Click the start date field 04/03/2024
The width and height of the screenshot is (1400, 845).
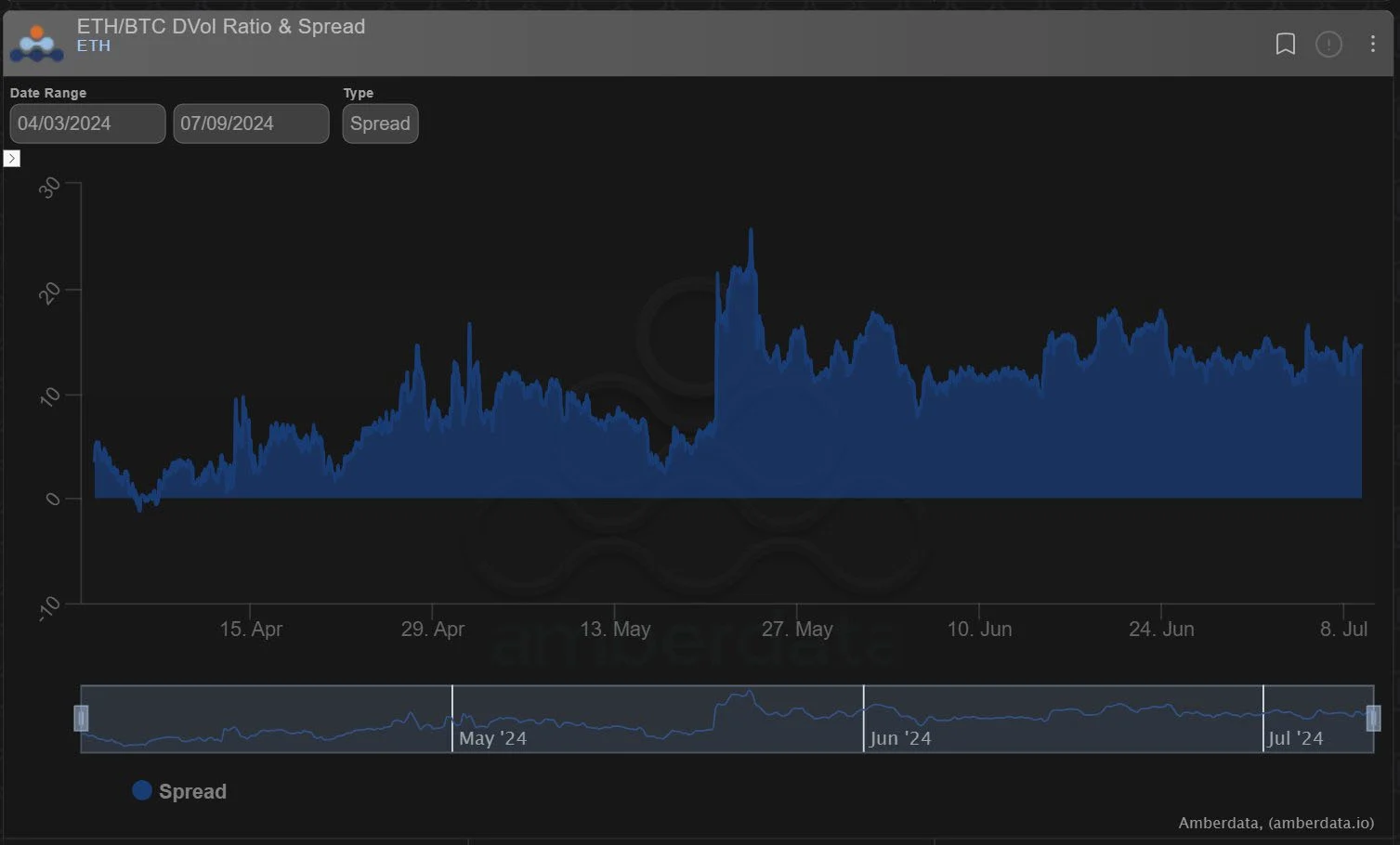tap(87, 123)
